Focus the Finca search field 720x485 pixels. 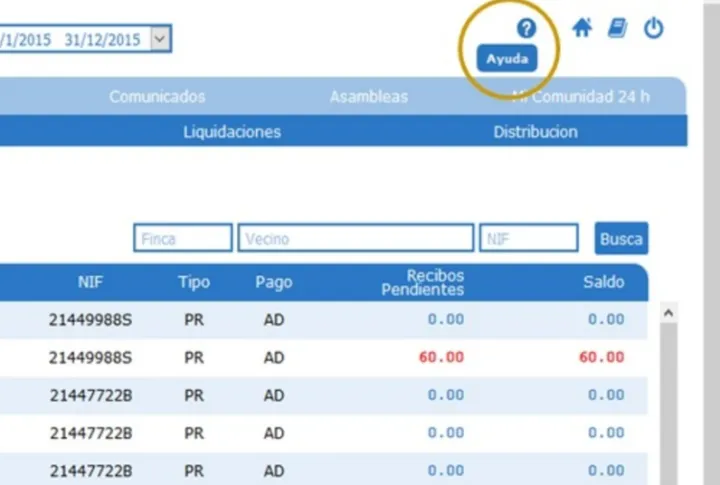183,239
